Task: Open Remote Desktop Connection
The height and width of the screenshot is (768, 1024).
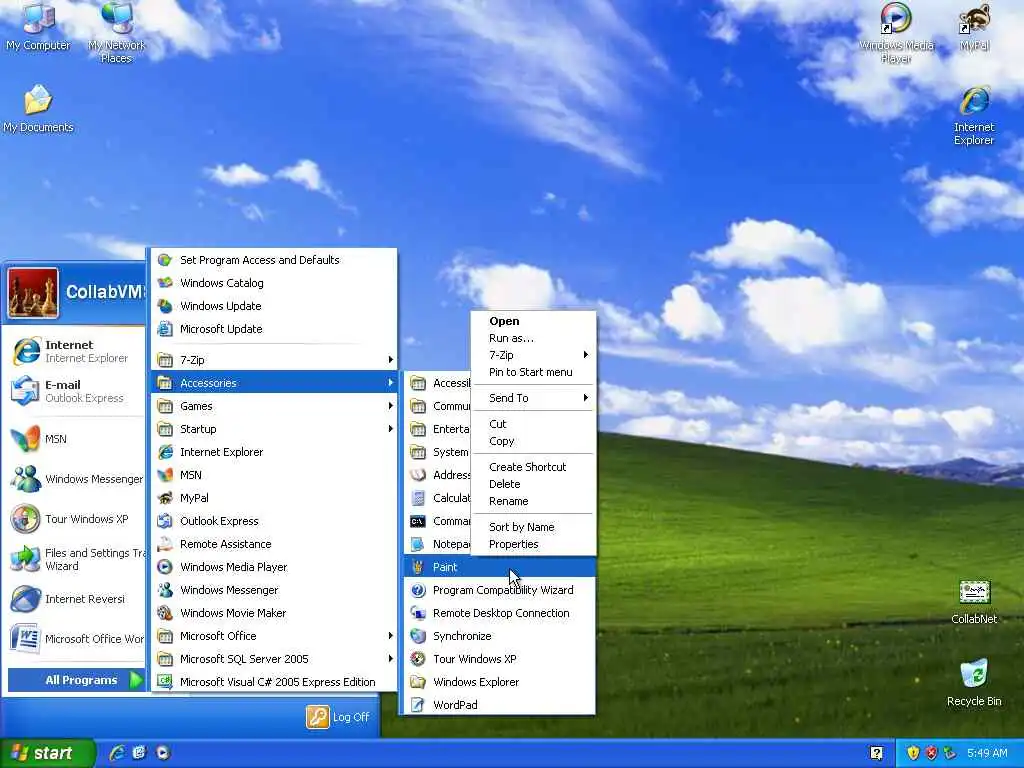Action: click(500, 613)
